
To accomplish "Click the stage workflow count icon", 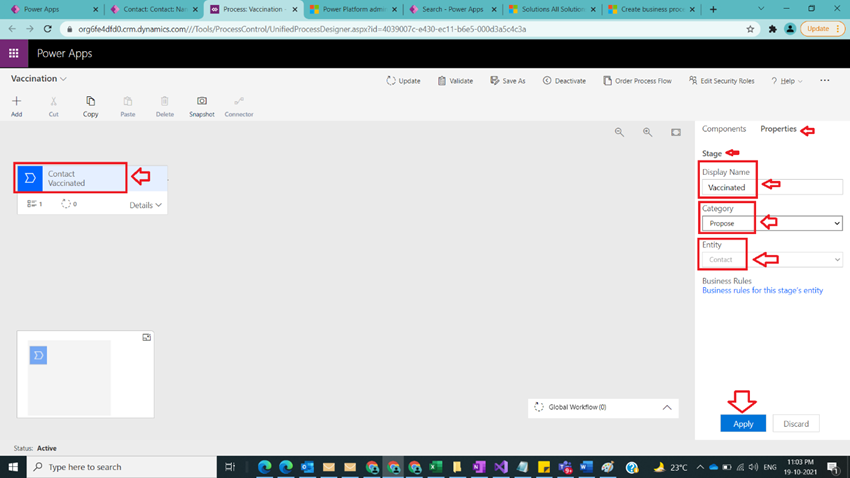I will [66, 204].
